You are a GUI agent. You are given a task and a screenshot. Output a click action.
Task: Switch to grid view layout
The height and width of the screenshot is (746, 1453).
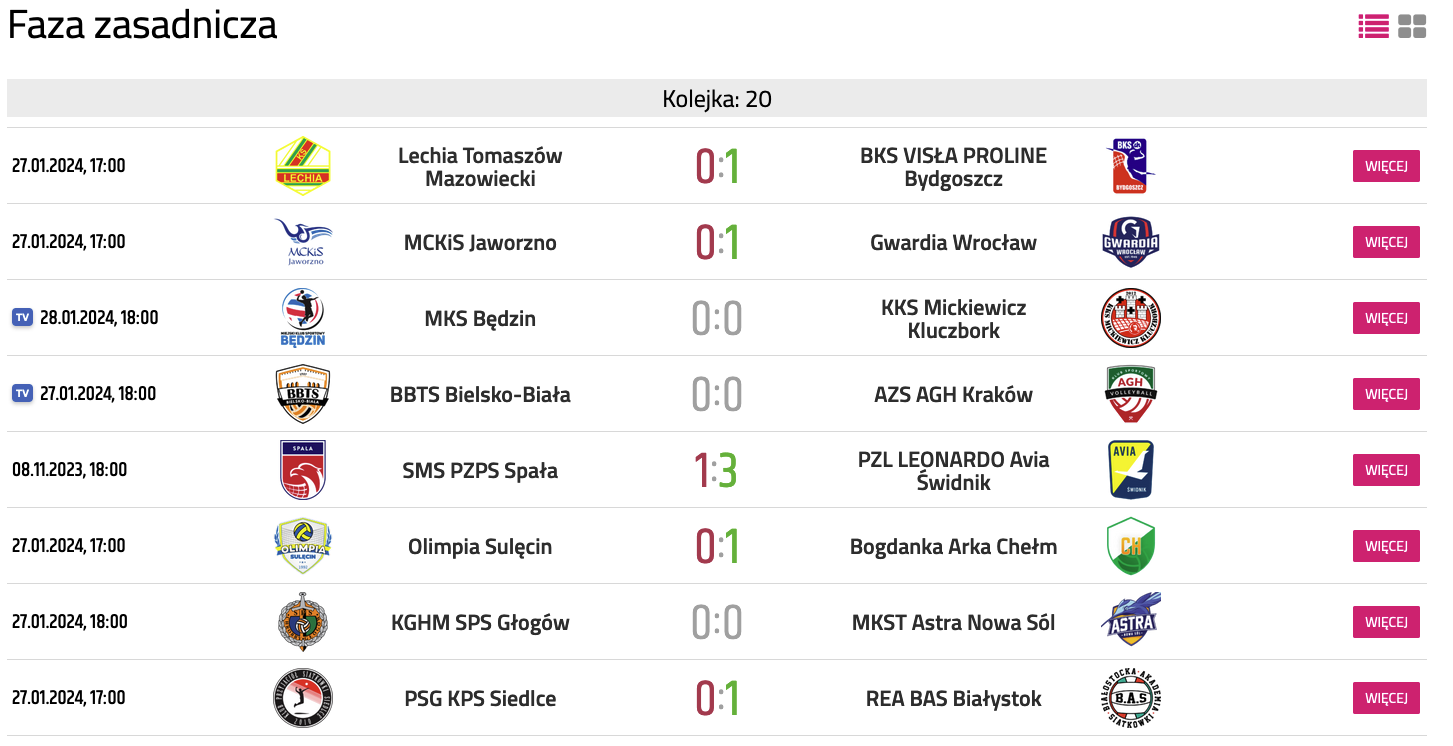click(x=1412, y=27)
